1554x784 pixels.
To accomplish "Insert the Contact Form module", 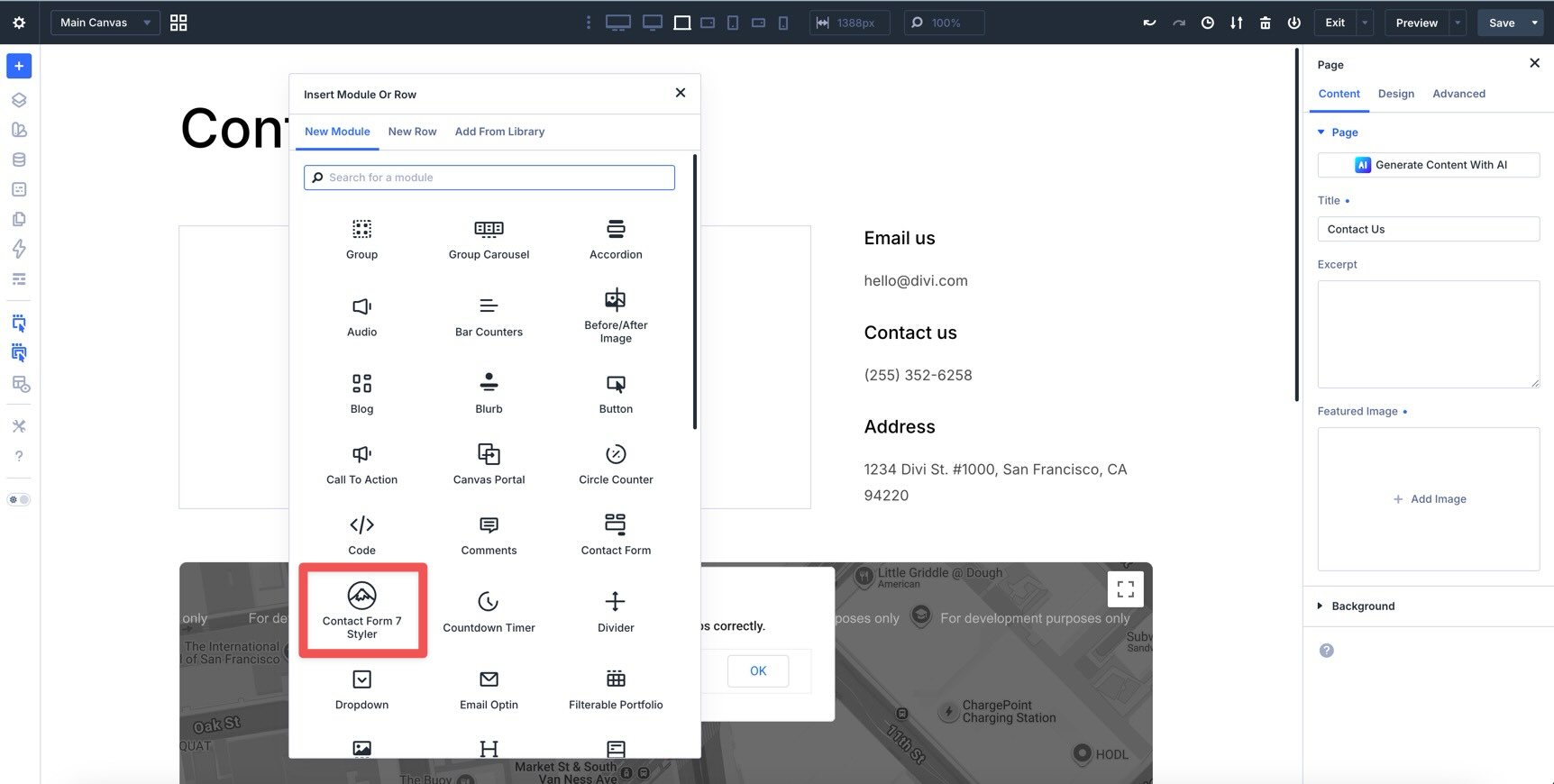I will (x=616, y=535).
